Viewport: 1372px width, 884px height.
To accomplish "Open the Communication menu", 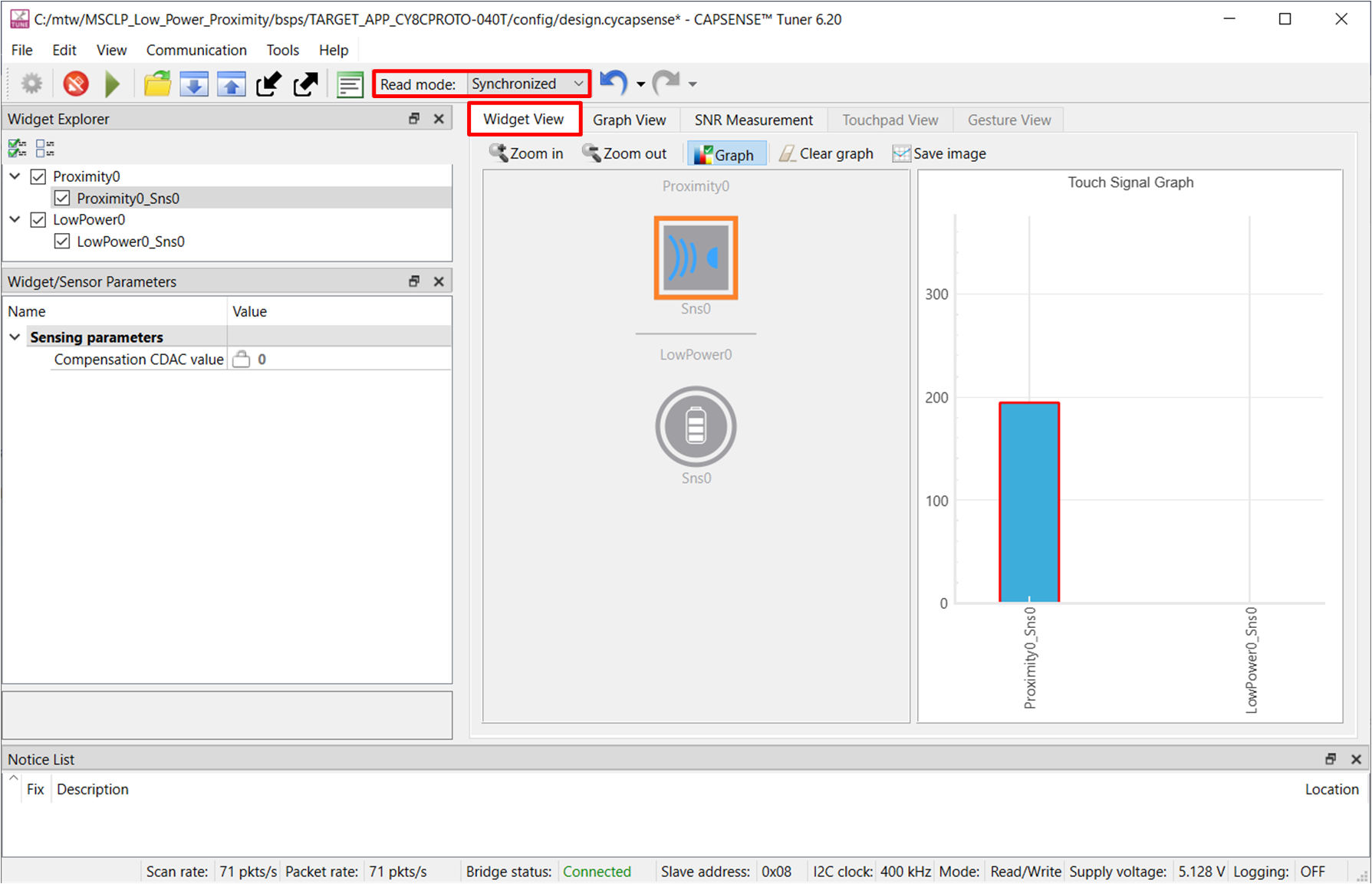I will (196, 50).
